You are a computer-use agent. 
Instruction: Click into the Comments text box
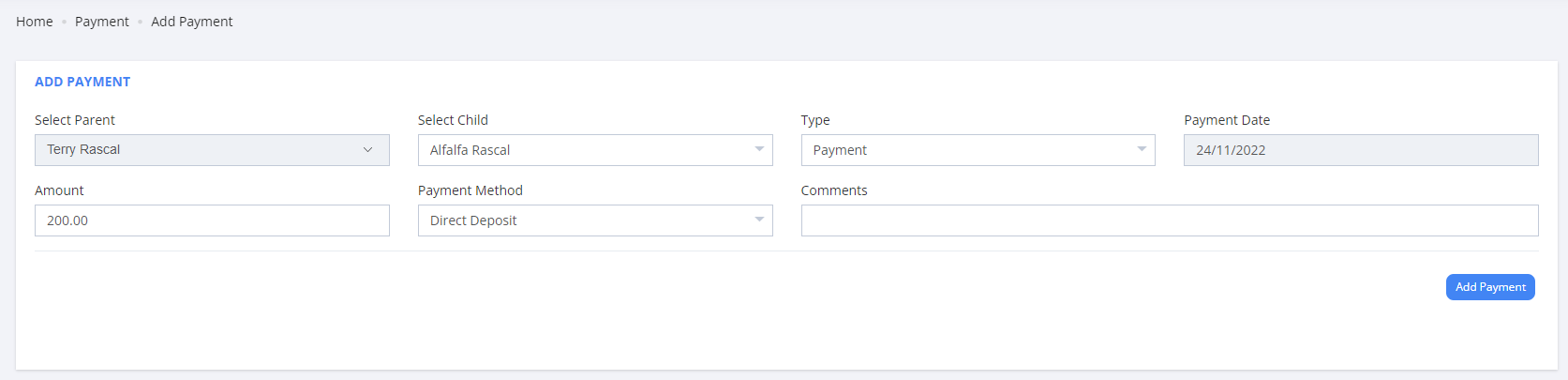point(1169,220)
